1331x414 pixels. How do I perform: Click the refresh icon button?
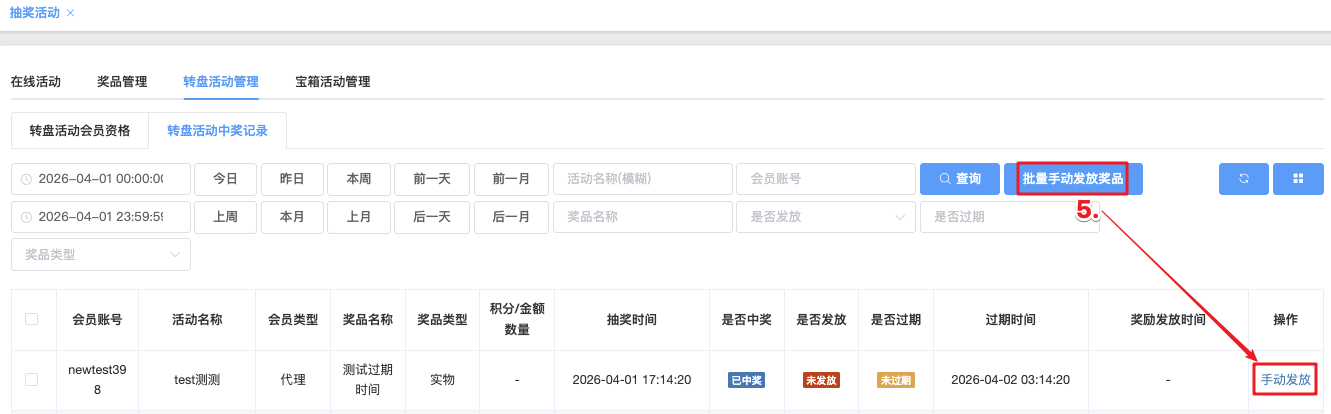[1243, 179]
